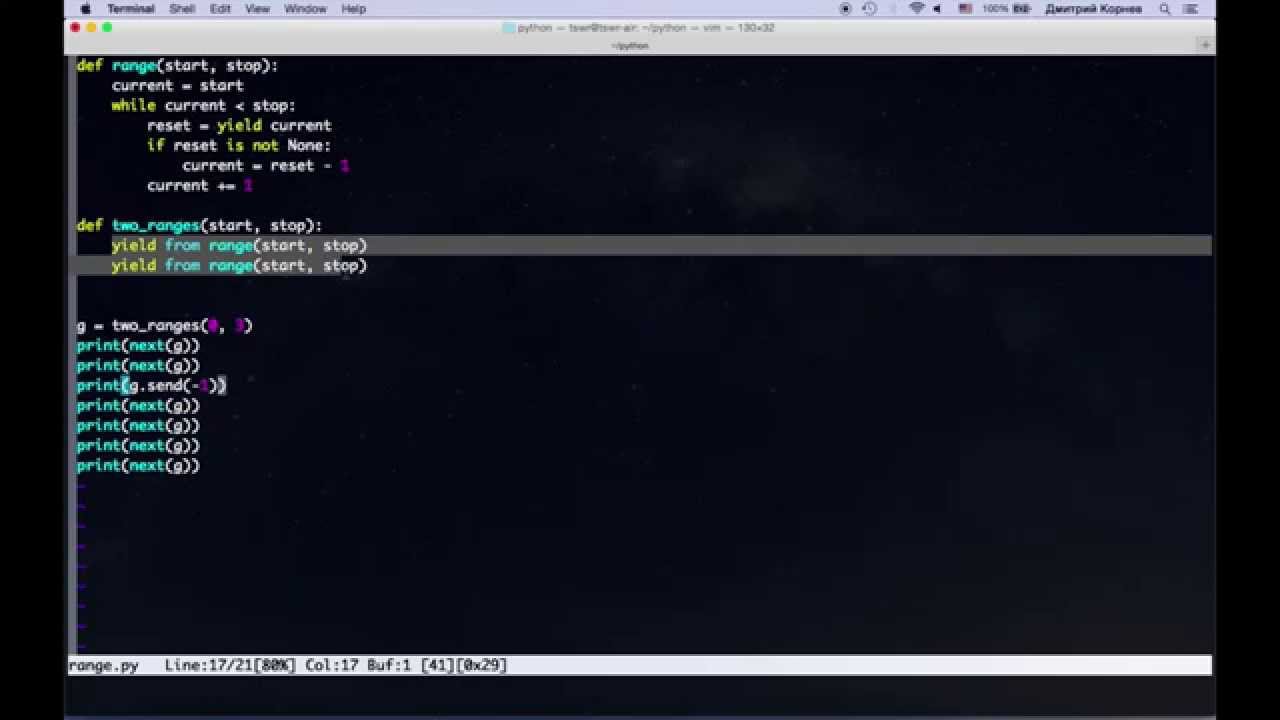
Task: Open the volume control icon
Action: click(x=938, y=8)
